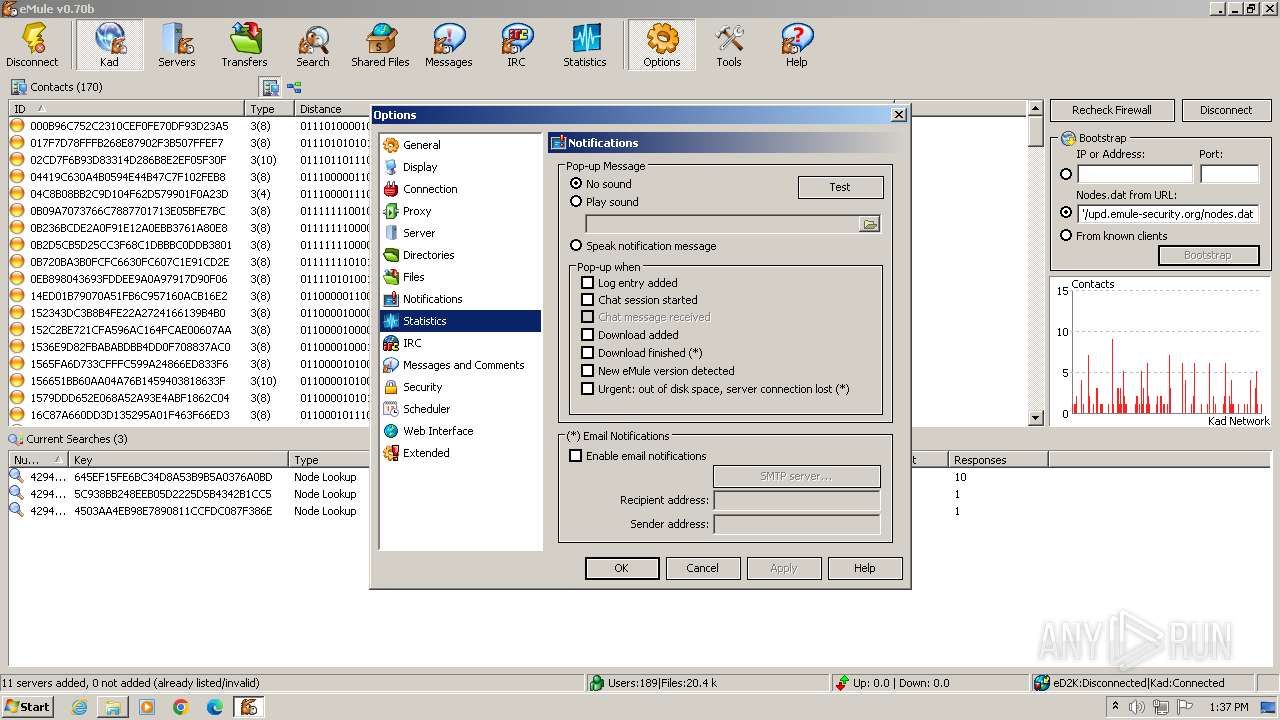Open the Search toolbar icon
The width and height of the screenshot is (1280, 720).
[313, 45]
